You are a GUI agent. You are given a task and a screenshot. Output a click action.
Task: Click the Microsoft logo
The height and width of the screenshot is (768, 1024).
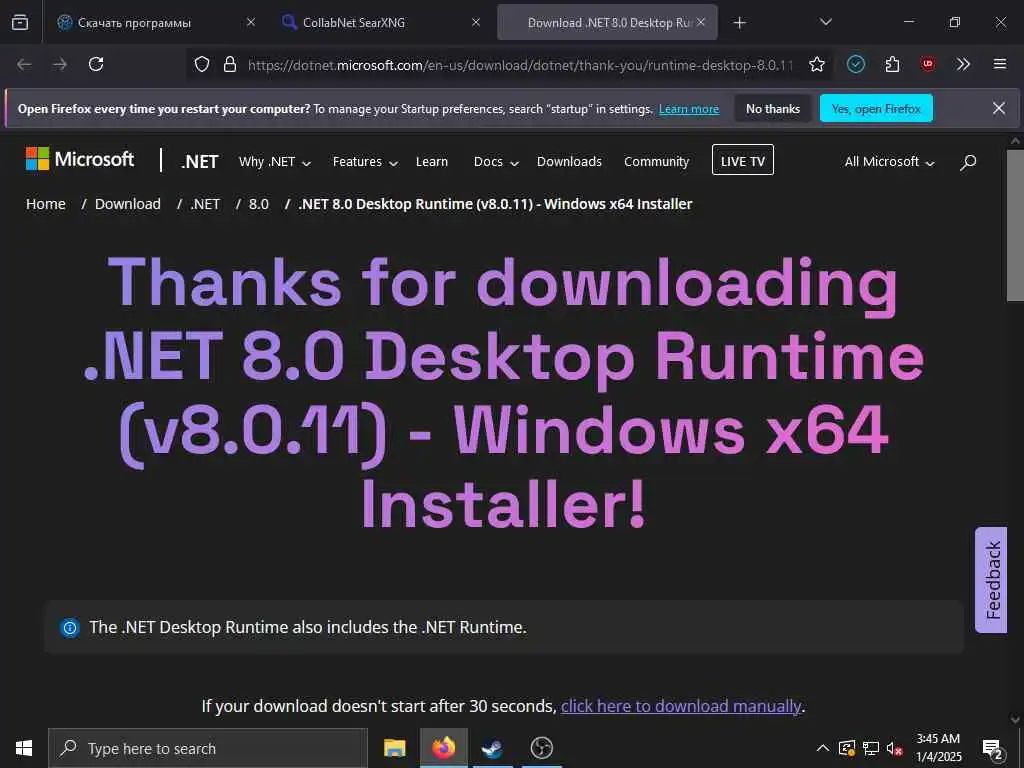tap(80, 159)
